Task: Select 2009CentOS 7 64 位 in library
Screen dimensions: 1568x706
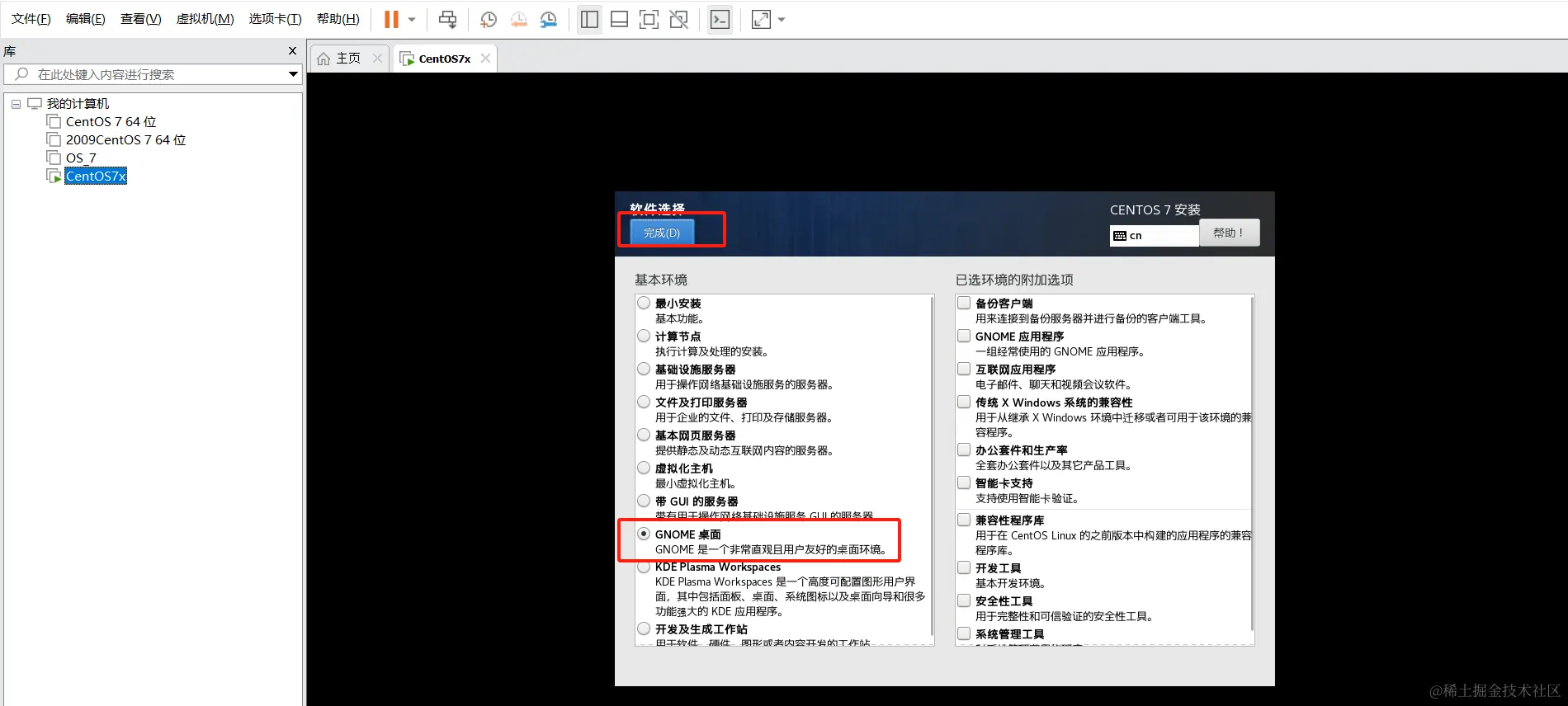Action: click(125, 140)
